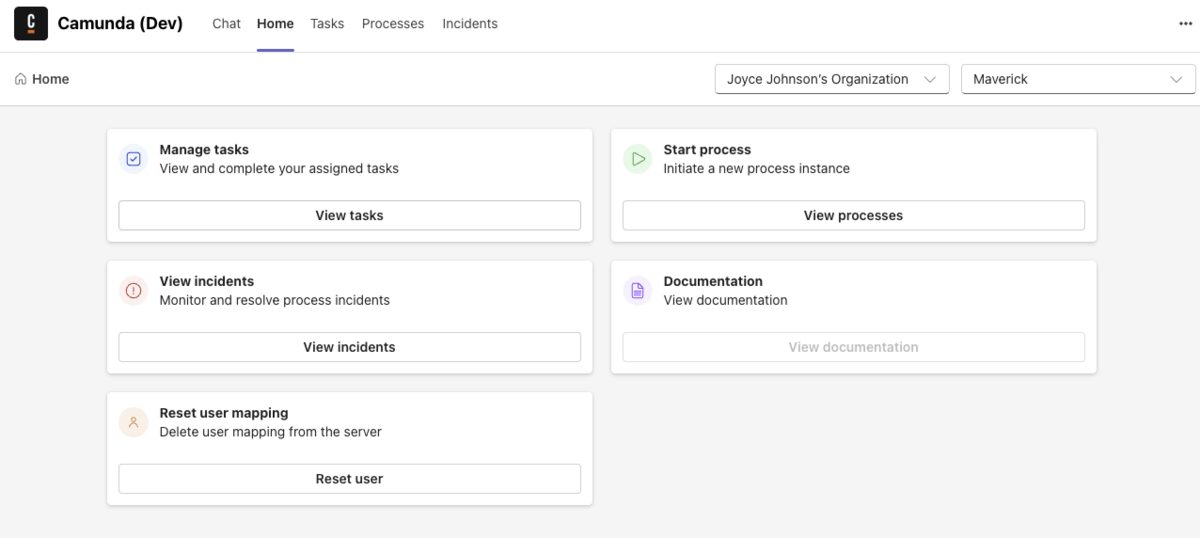
Task: Click the View tasks button
Action: 350,215
